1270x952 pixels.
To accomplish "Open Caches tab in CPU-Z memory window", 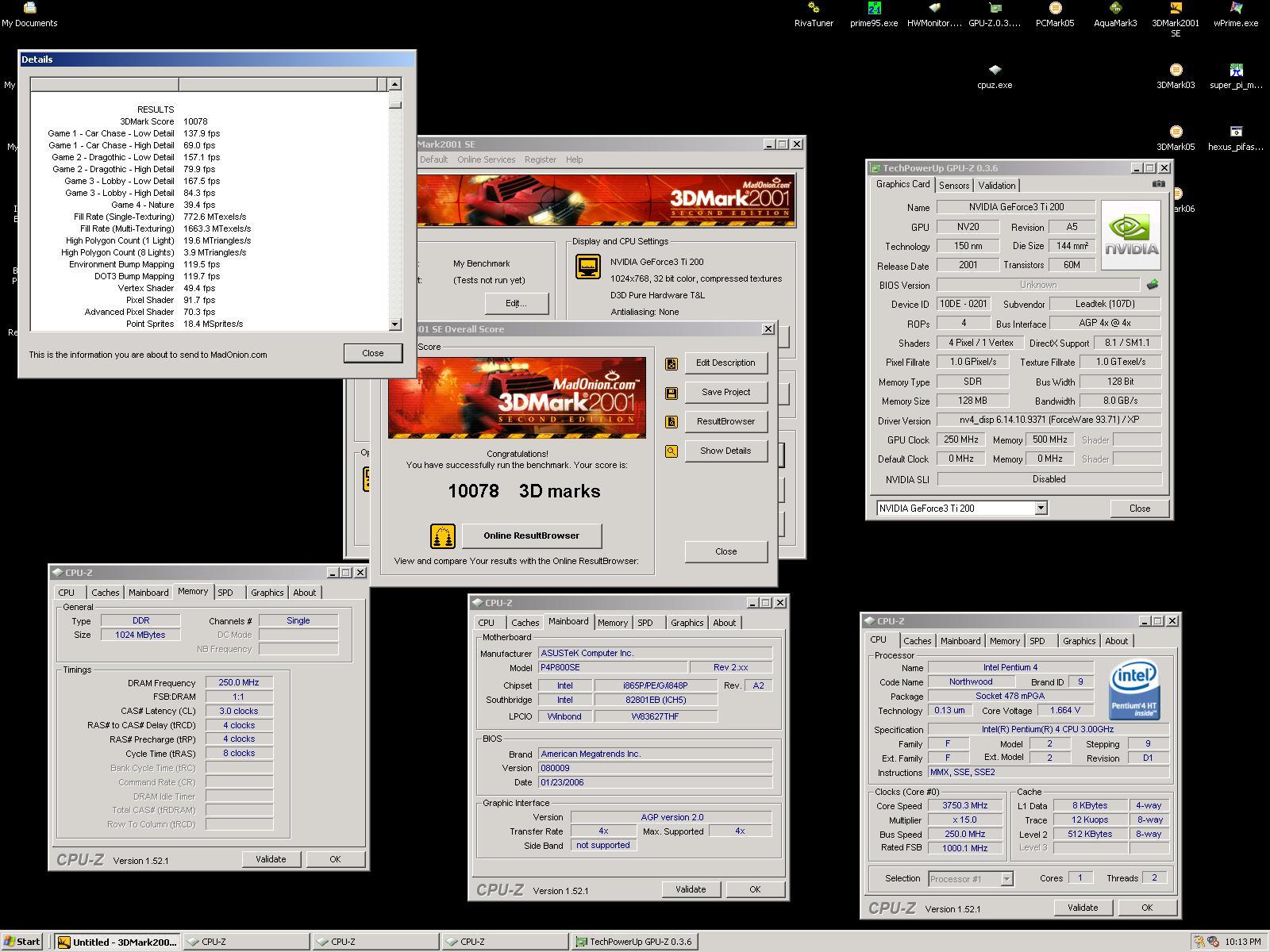I will tap(105, 593).
